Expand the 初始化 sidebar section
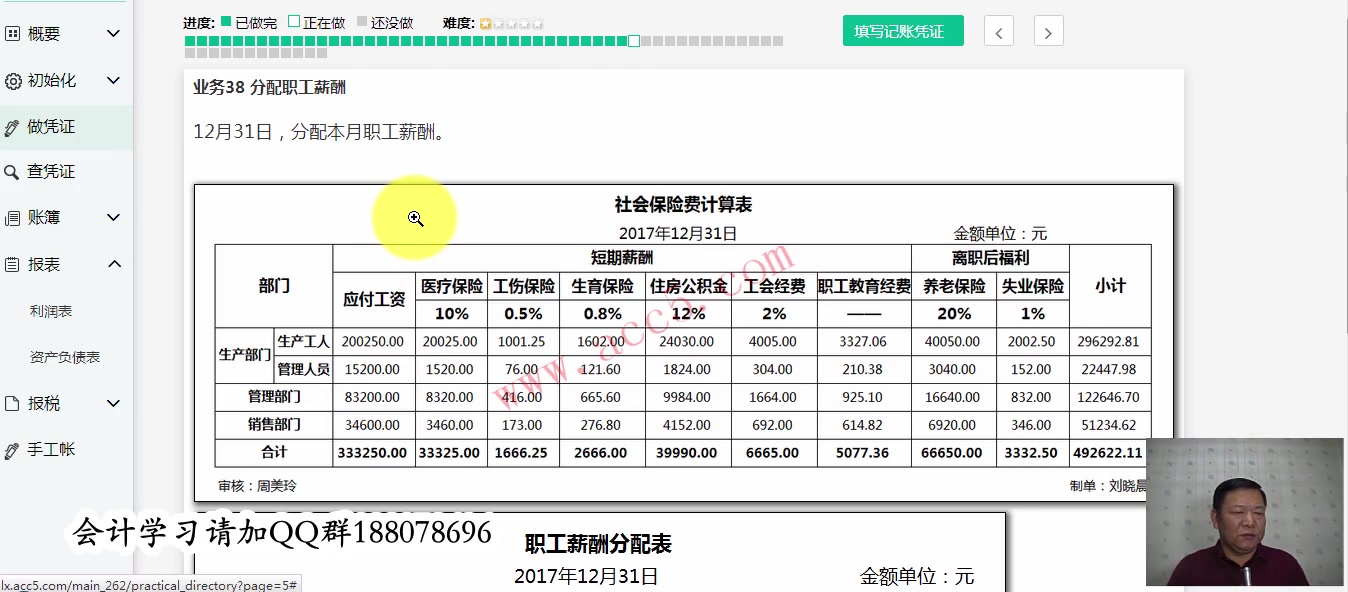1348x592 pixels. click(113, 80)
